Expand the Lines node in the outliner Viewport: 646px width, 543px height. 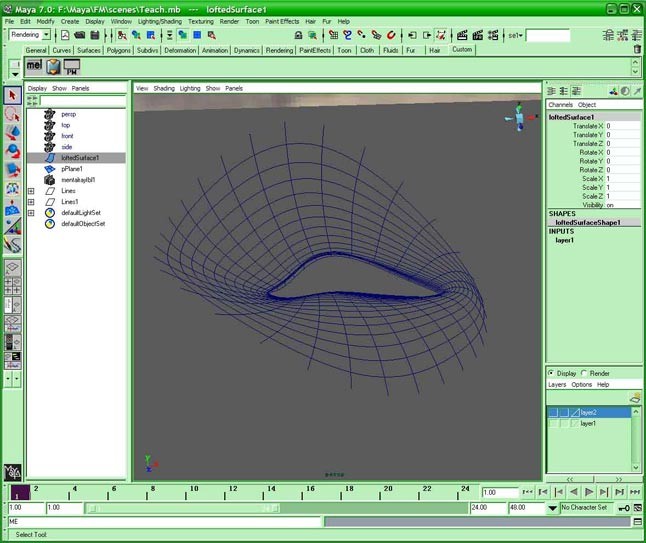(31, 190)
